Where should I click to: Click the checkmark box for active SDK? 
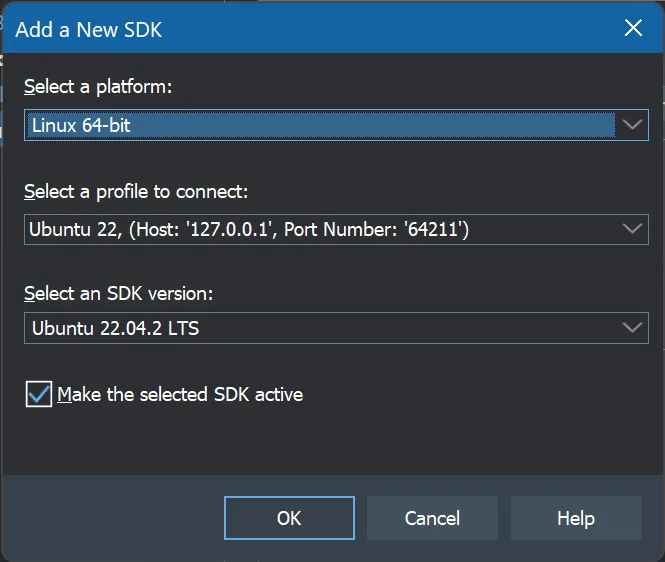(x=39, y=395)
